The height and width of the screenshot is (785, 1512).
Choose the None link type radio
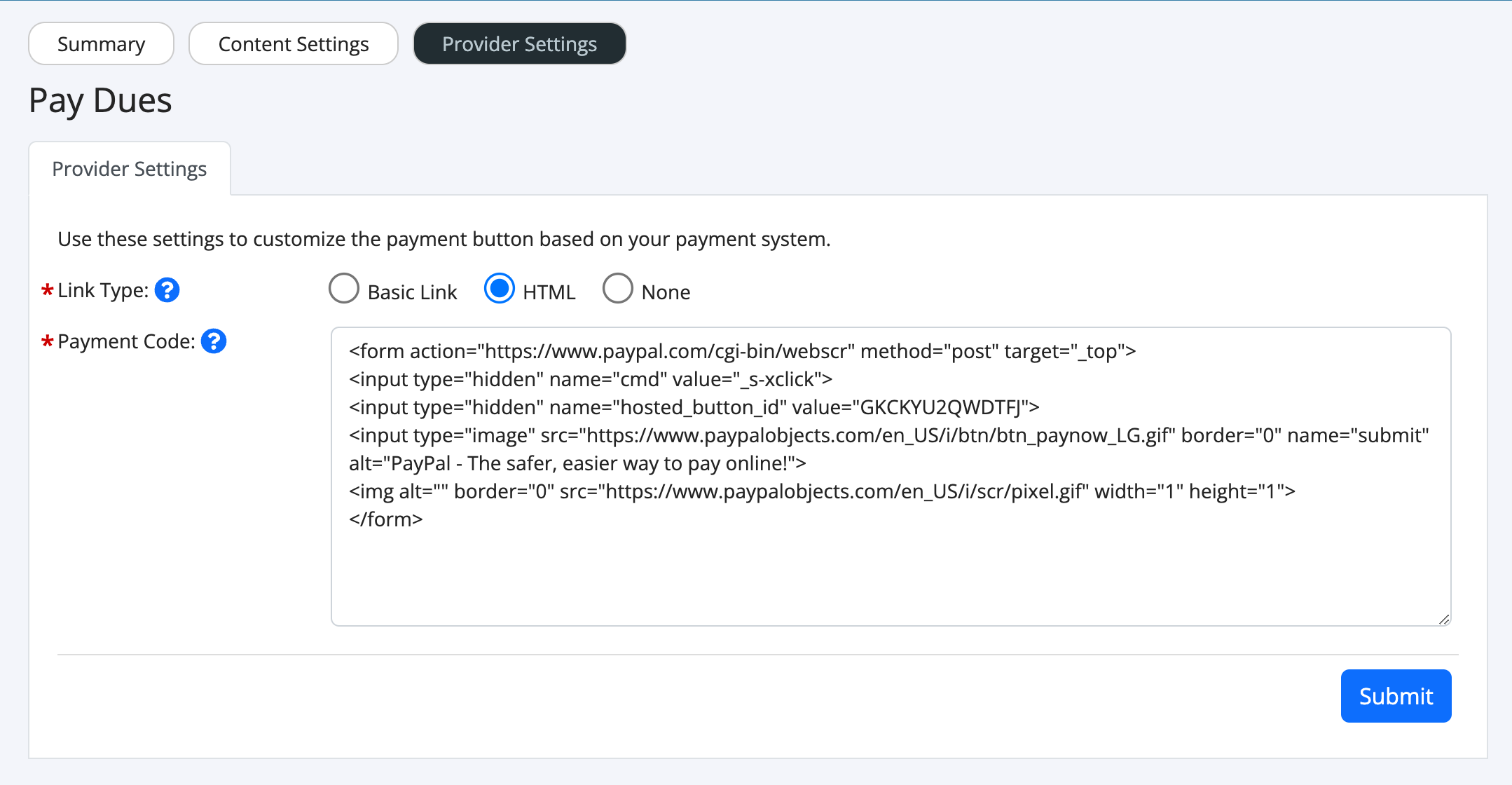(618, 288)
